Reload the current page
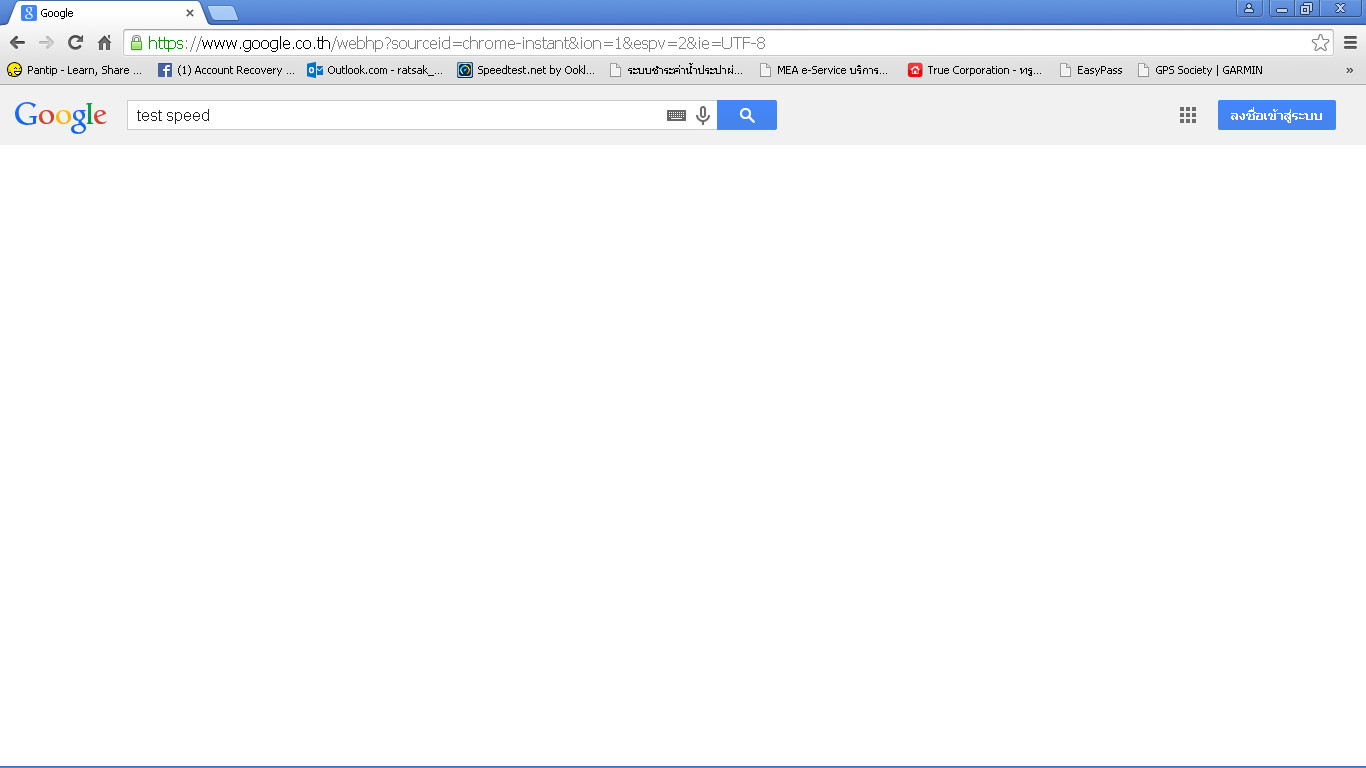 click(75, 42)
